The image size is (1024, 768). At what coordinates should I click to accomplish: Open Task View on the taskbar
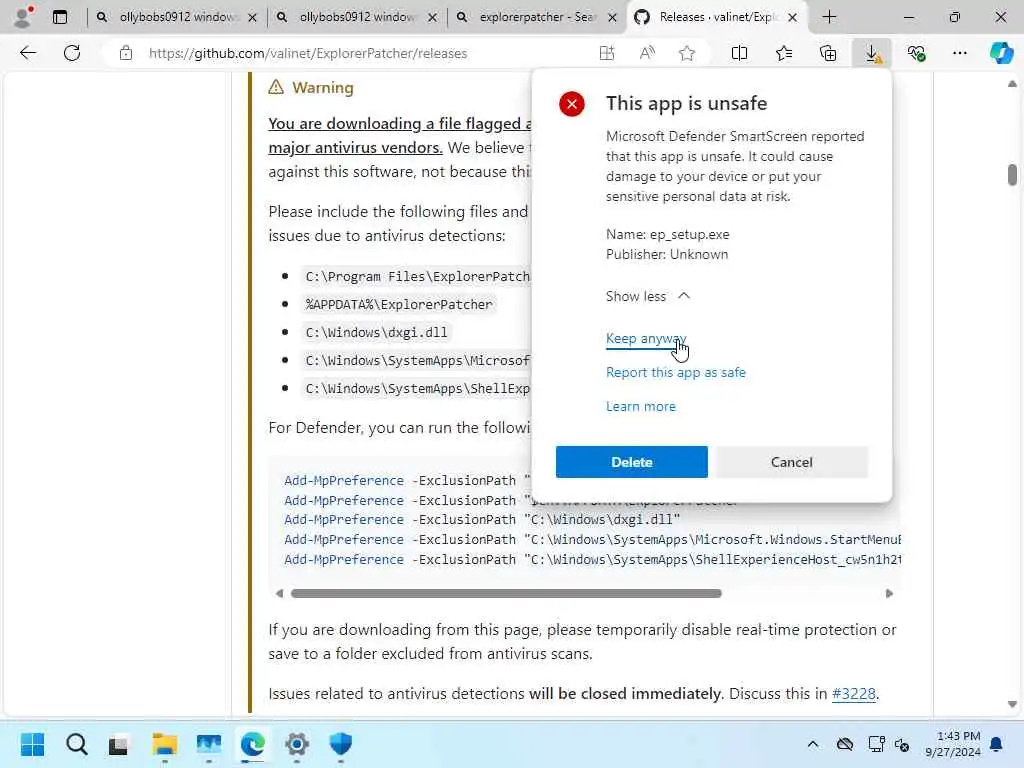(x=119, y=744)
